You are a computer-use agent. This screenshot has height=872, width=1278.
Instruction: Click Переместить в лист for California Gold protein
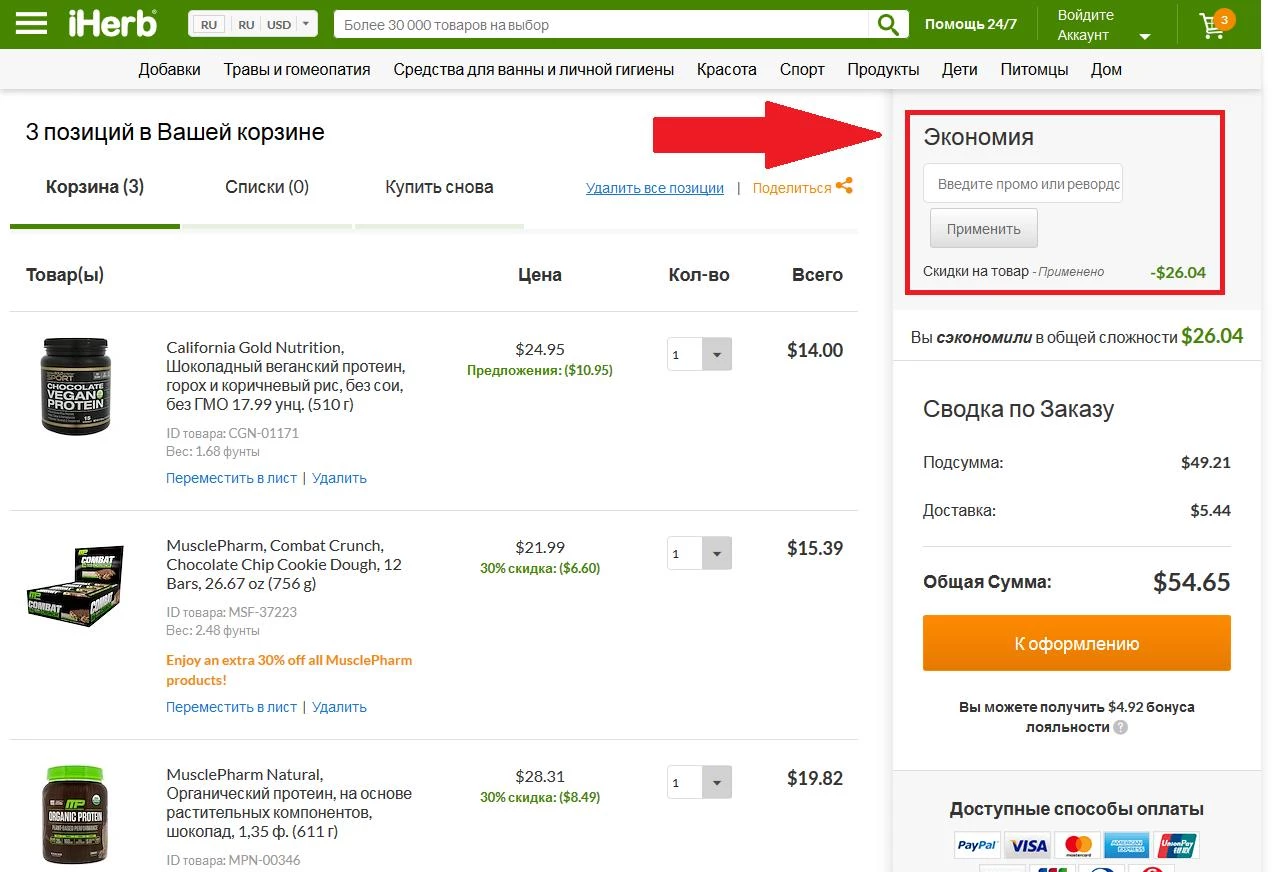[x=231, y=478]
